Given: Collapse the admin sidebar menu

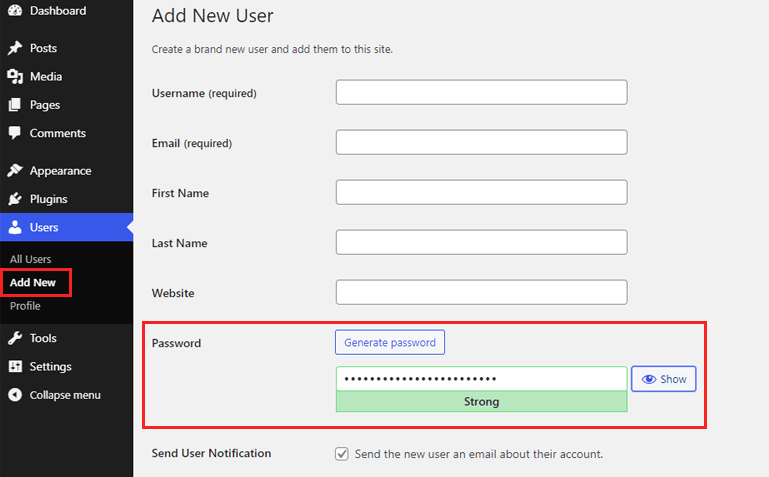Looking at the screenshot, I should point(54,395).
